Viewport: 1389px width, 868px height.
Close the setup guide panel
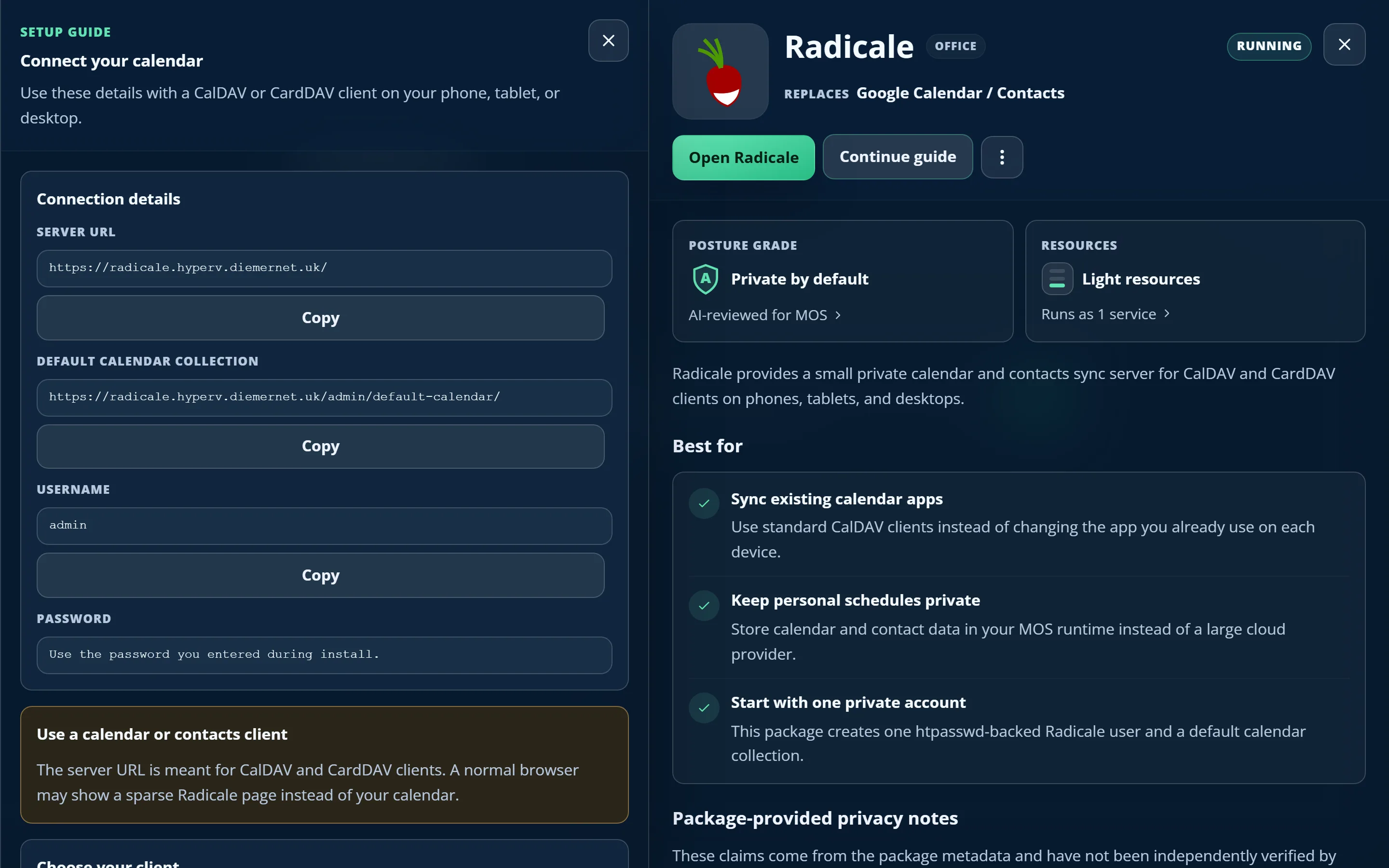(x=608, y=41)
